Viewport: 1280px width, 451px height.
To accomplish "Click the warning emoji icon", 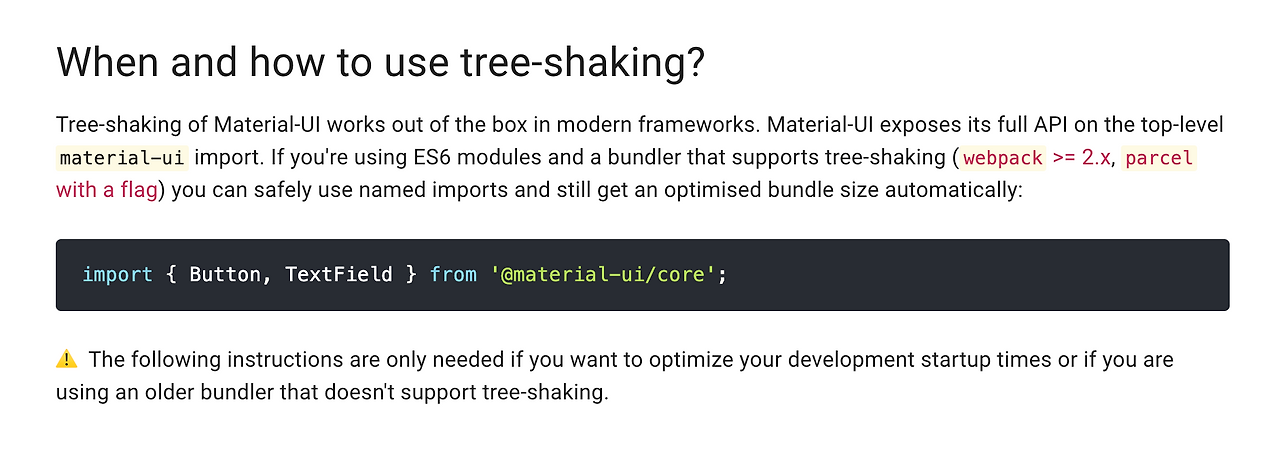I will 67,359.
